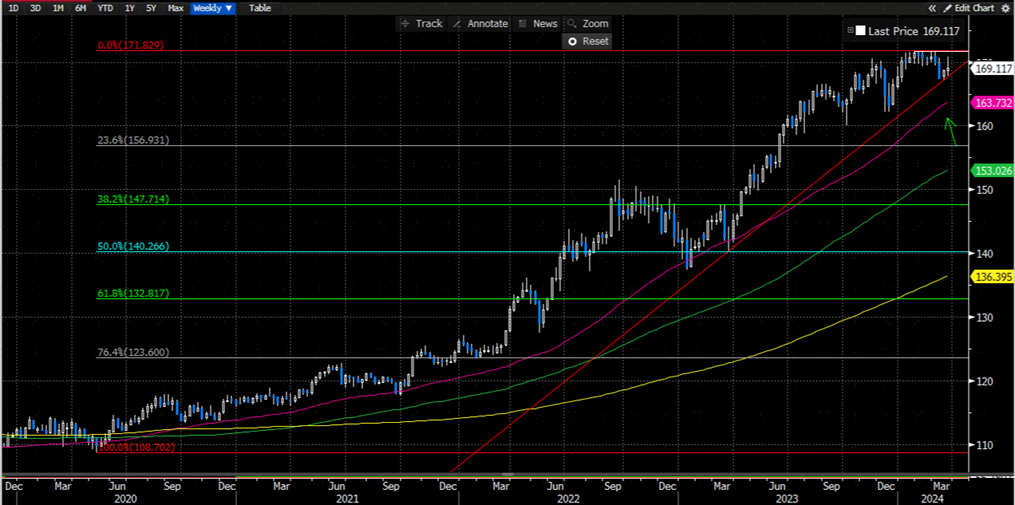
Task: Open the Weekly periodicity dropdown
Action: tap(213, 8)
